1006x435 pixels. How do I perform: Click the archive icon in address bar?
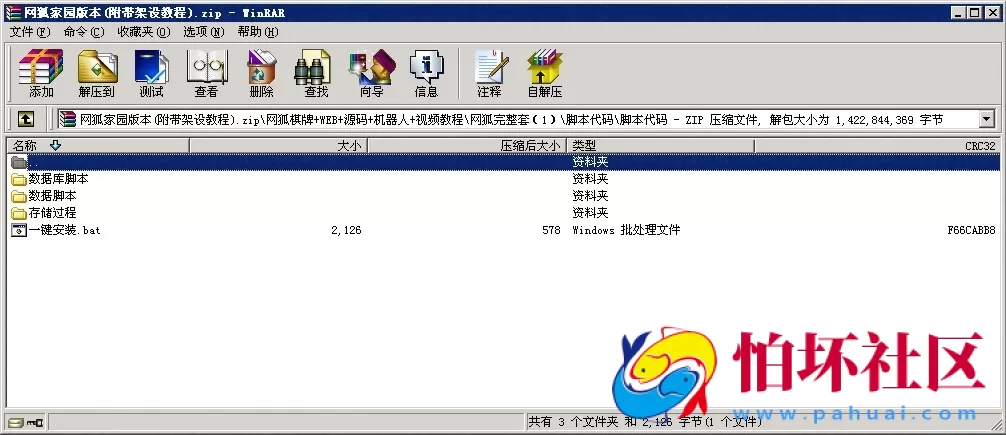[68, 119]
